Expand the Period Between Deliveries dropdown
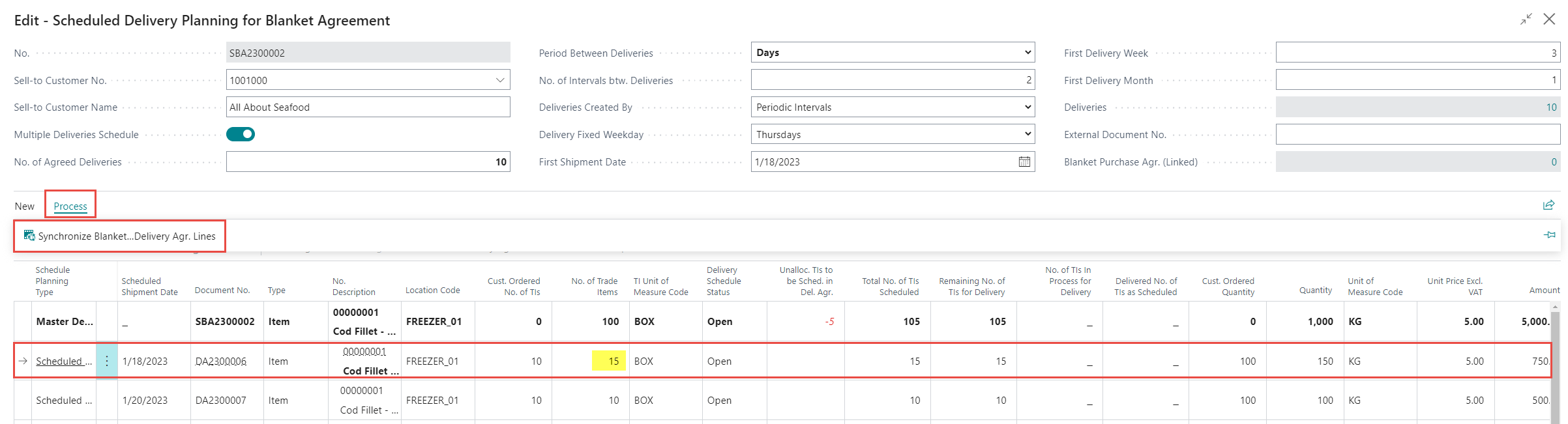 click(1028, 53)
